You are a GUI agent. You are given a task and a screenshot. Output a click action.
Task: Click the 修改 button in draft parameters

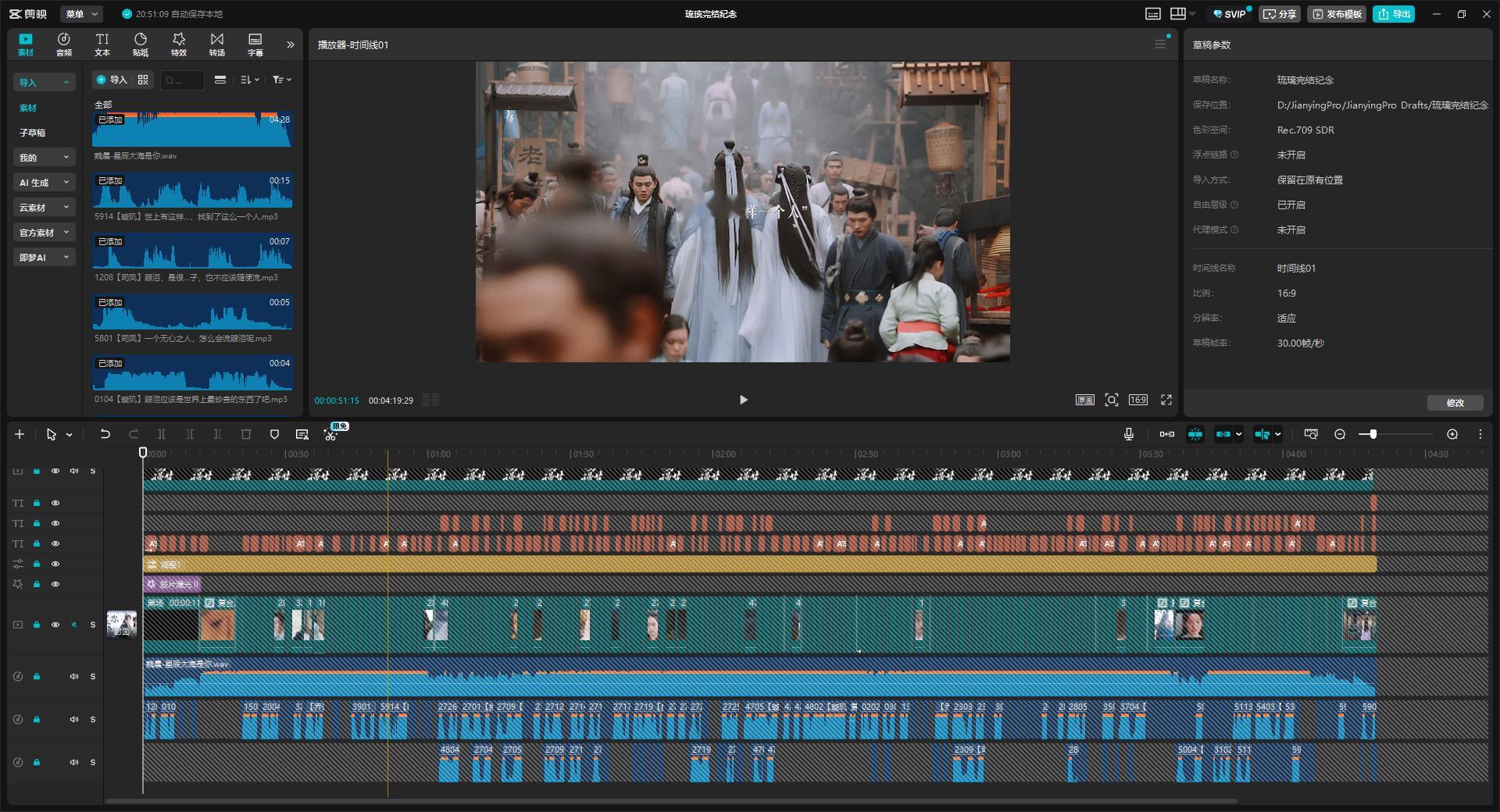[1455, 403]
